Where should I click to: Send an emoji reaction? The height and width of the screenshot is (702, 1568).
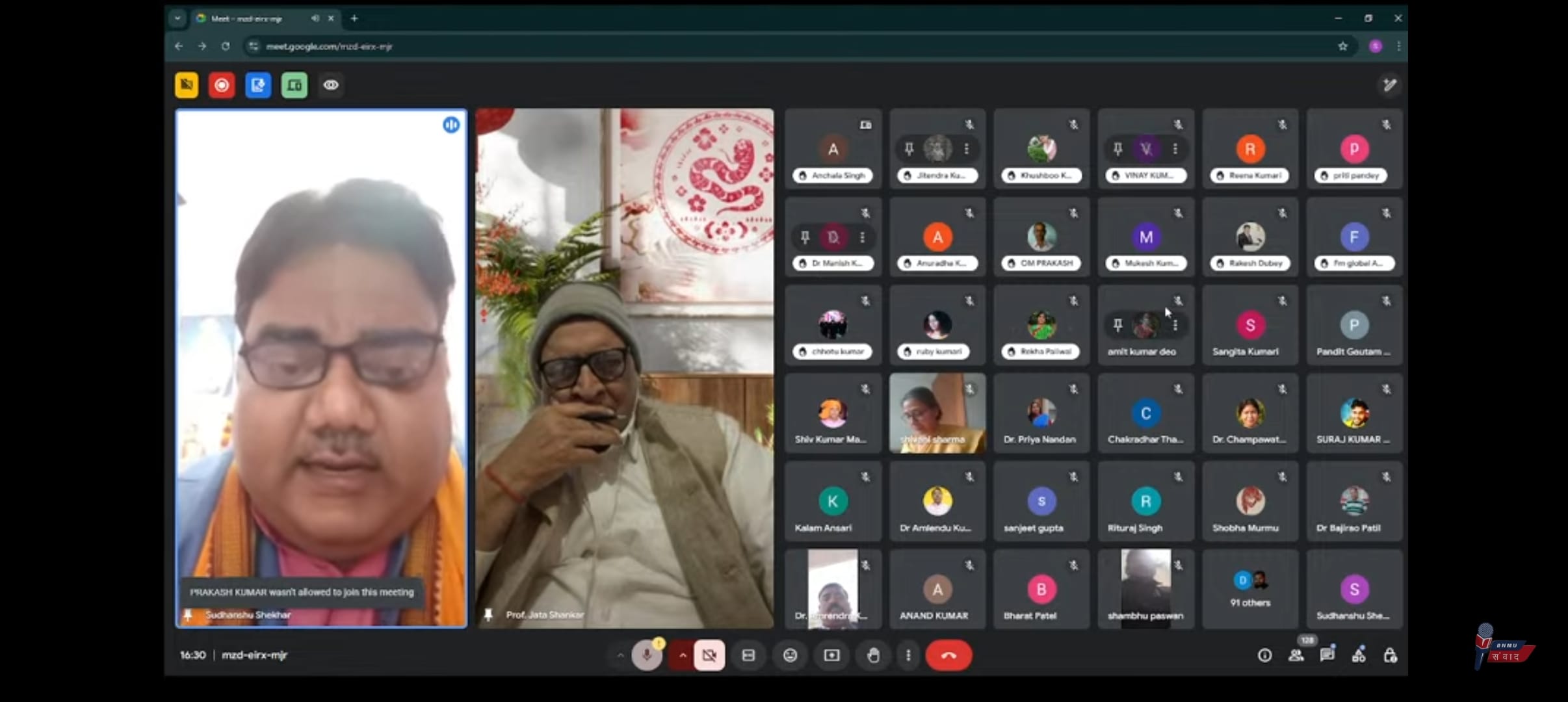(790, 655)
